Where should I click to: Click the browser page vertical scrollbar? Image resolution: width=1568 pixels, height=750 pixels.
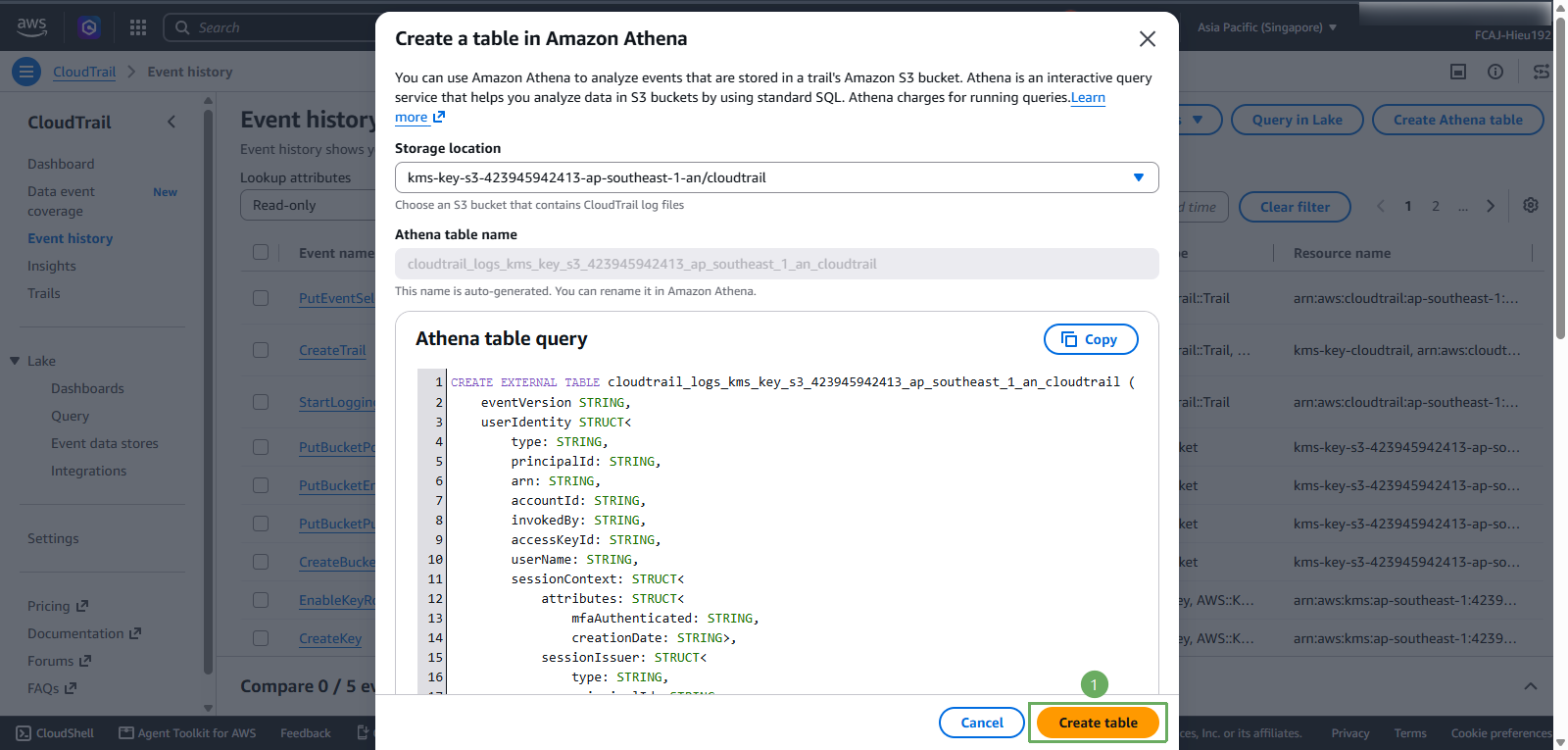tap(1560, 176)
